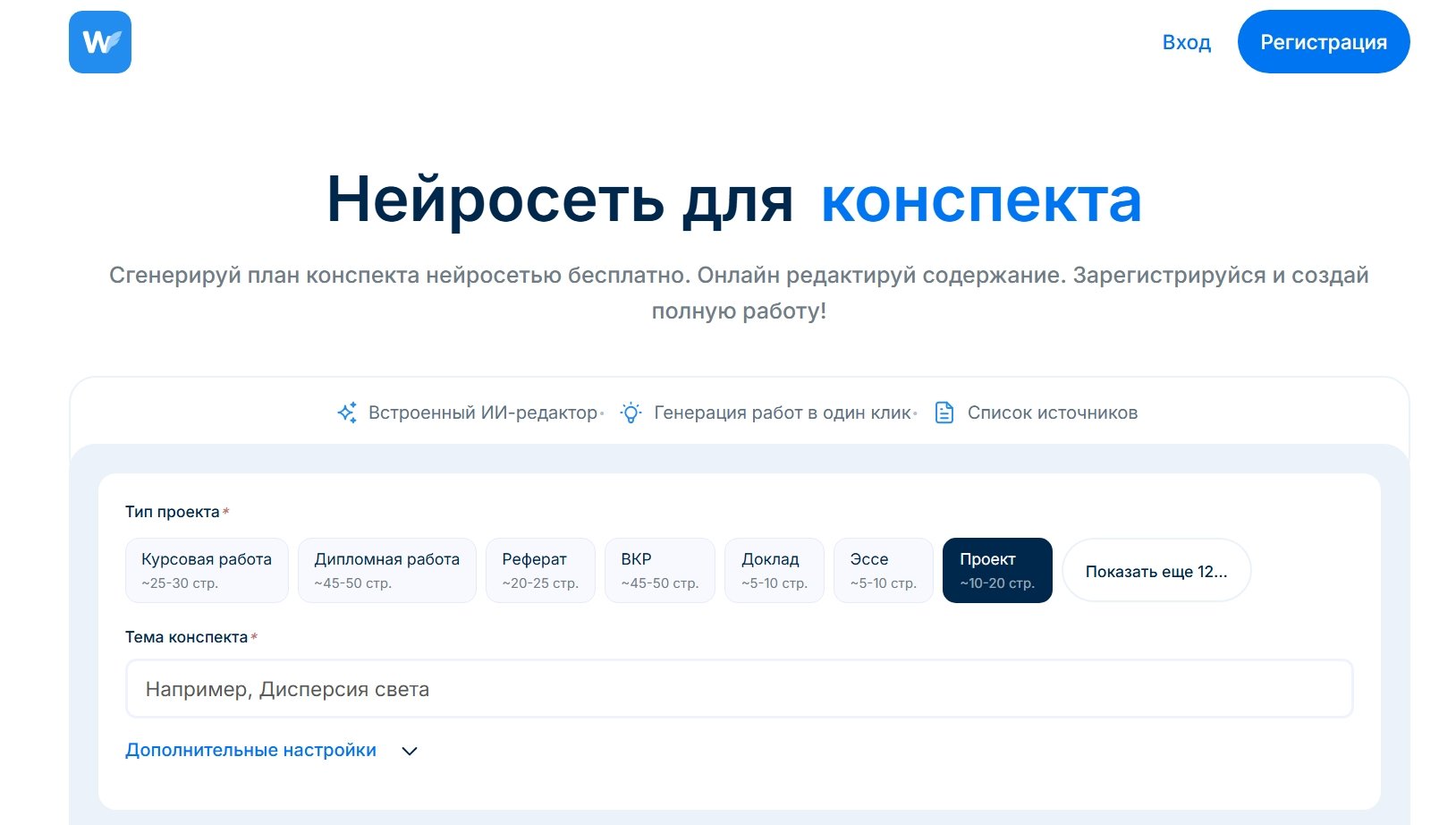Click the Список источников feature text
Screen dimensions: 1456x825
tap(1053, 412)
